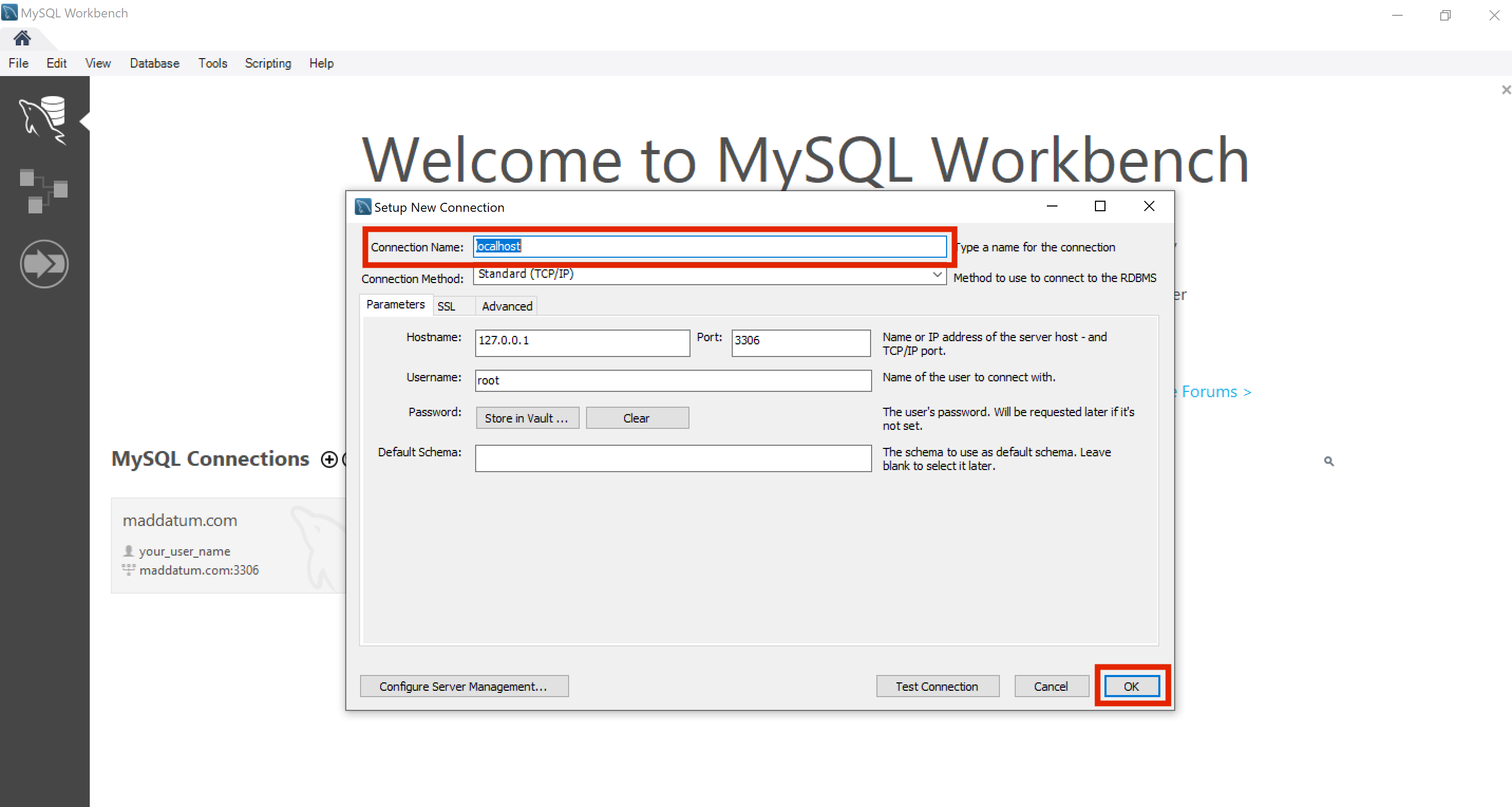
Task: Click the Setup New Connection dialog icon
Action: [x=363, y=207]
